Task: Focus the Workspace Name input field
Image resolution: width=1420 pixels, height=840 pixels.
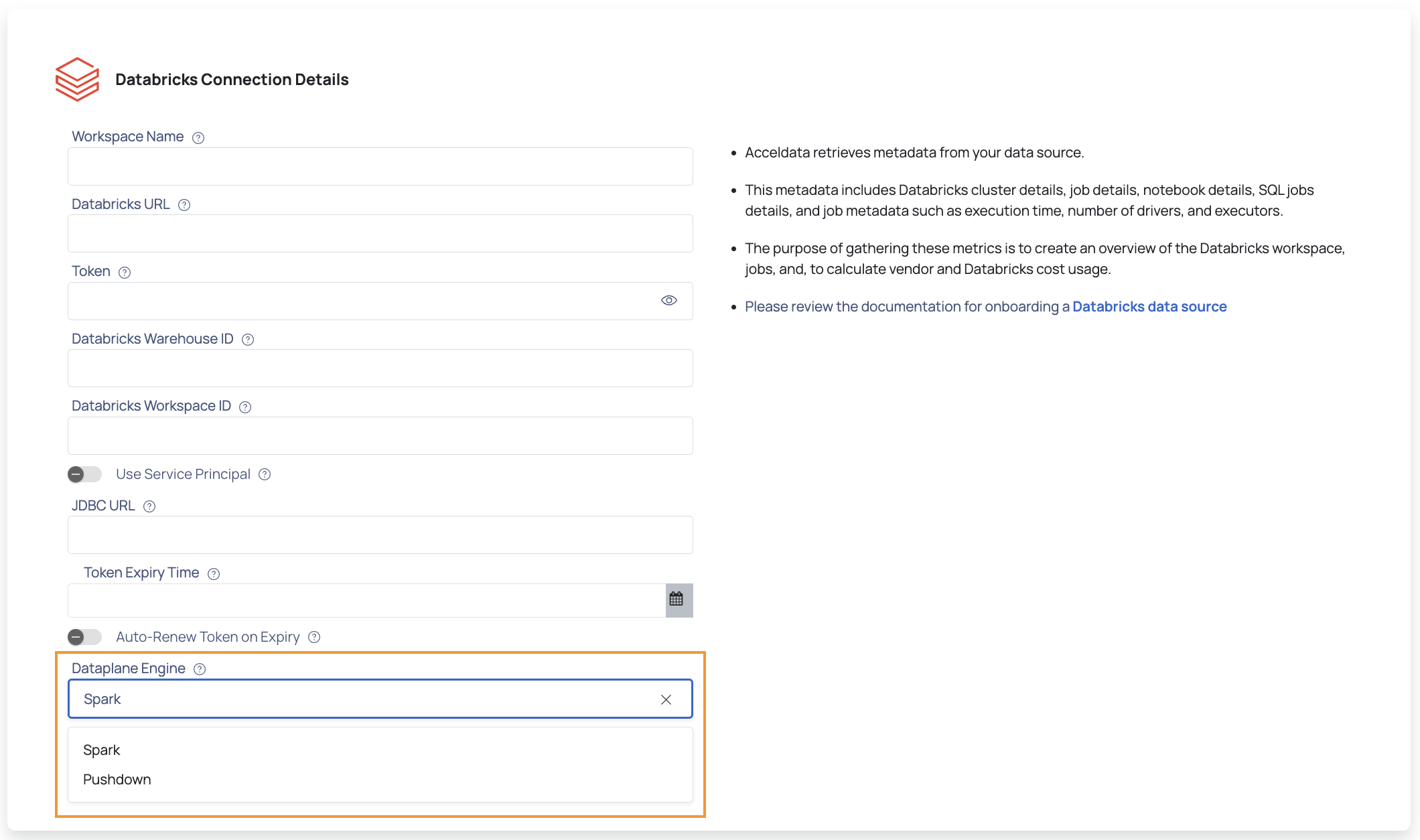Action: pyautogui.click(x=380, y=166)
